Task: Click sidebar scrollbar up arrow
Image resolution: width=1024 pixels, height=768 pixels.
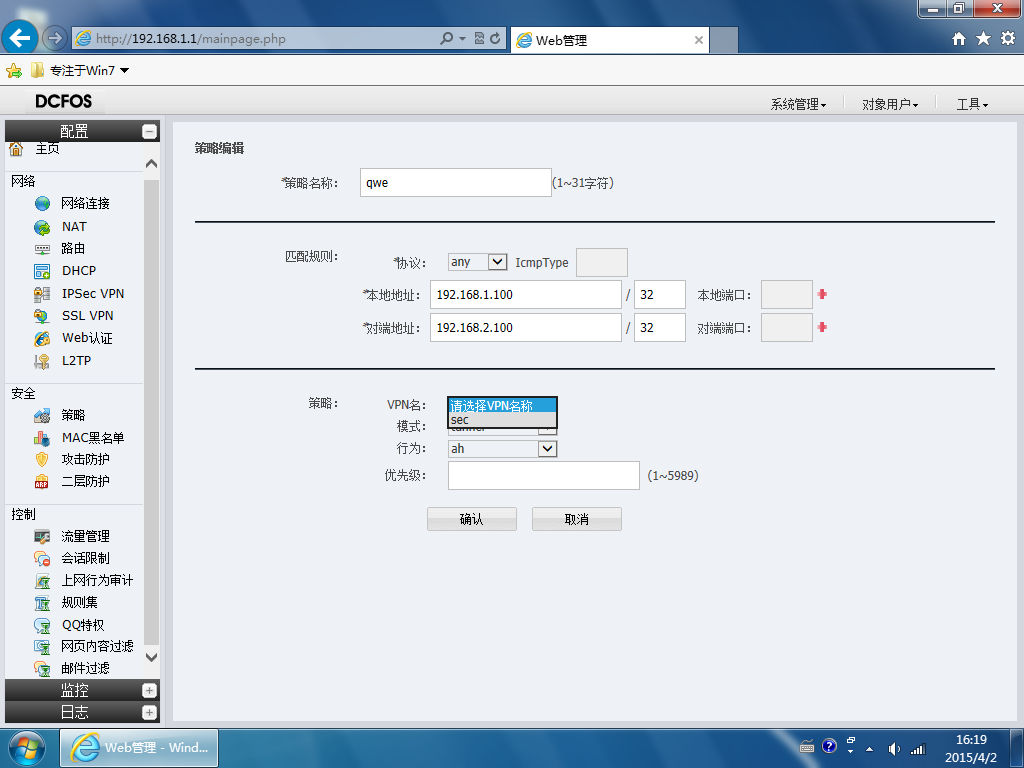Action: (152, 164)
